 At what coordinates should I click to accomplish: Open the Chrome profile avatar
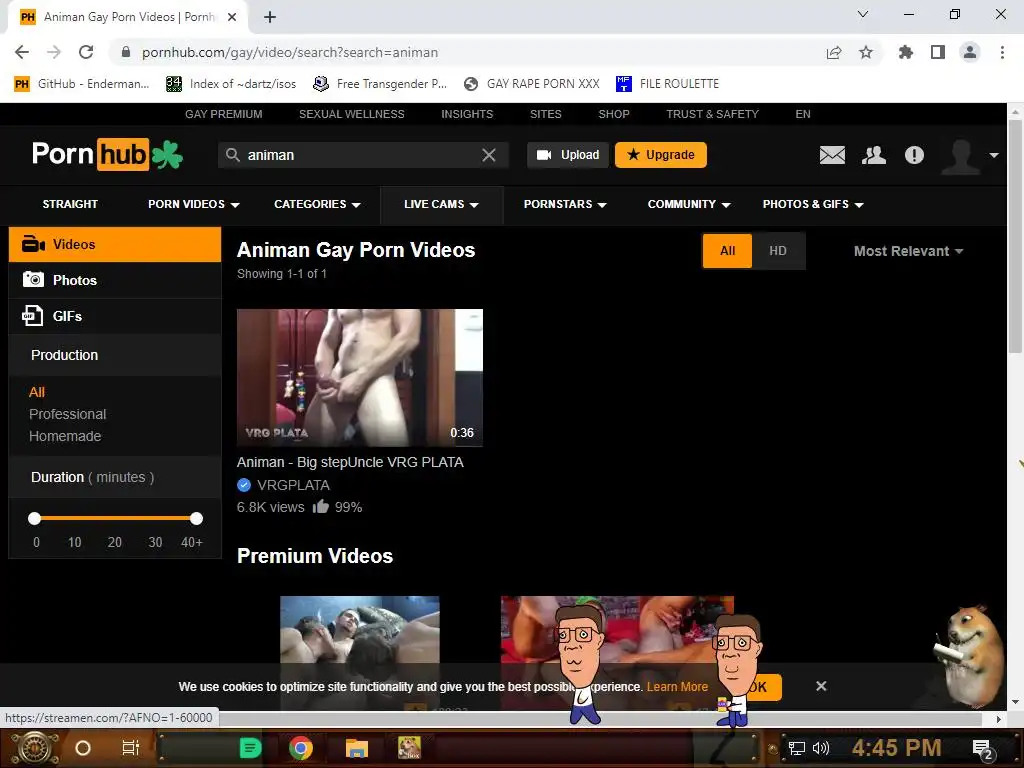(x=970, y=52)
